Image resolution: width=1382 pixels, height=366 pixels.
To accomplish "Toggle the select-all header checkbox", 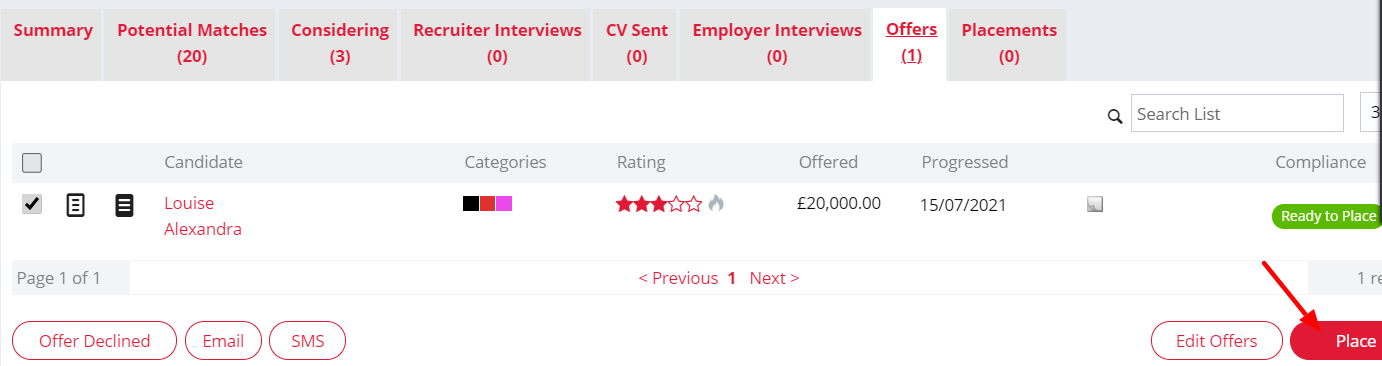I will 32,162.
